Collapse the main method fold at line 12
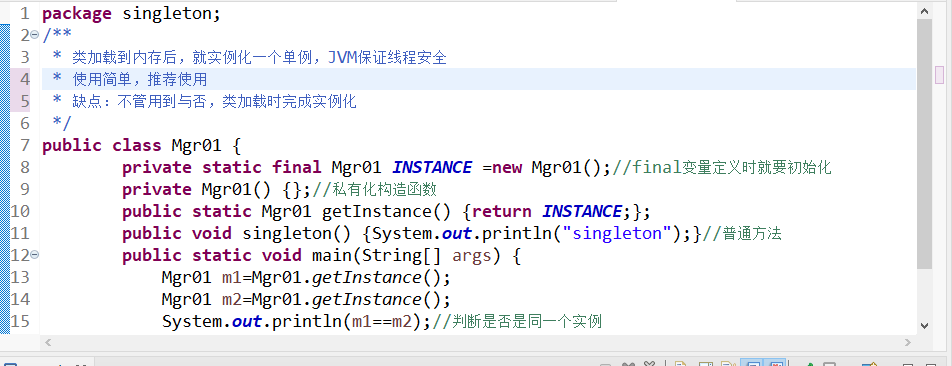 35,255
